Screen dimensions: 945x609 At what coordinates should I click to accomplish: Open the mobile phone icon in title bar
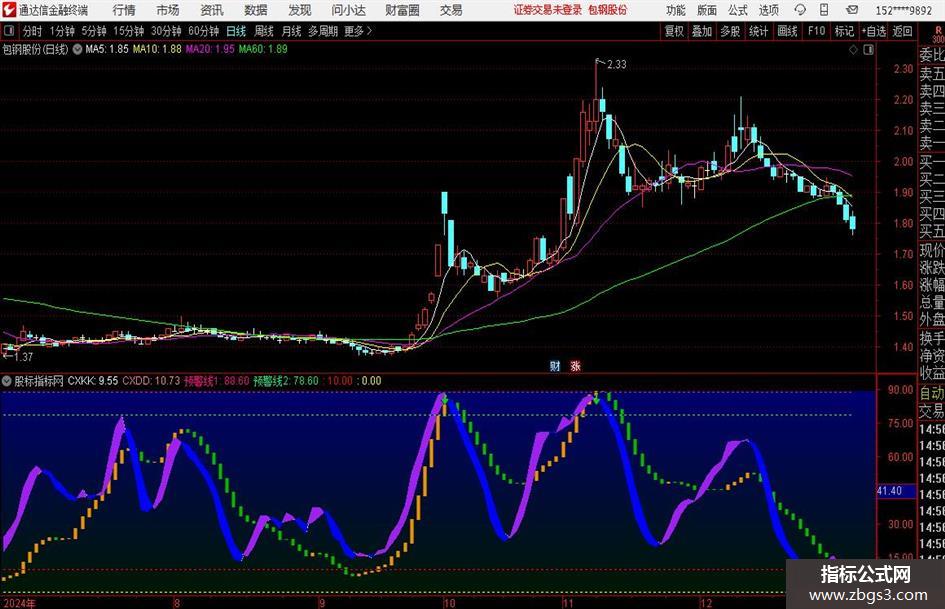[x=824, y=10]
